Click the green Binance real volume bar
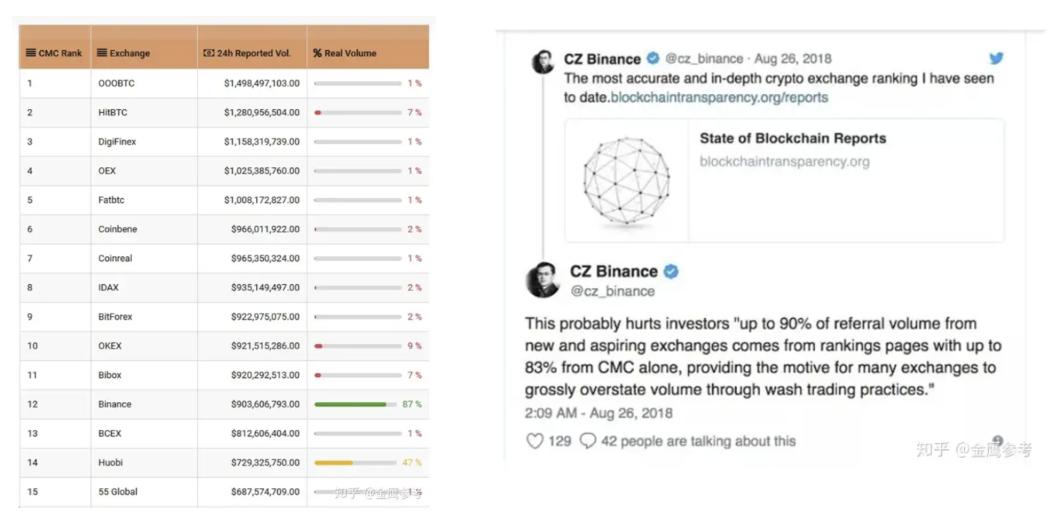The height and width of the screenshot is (524, 1058). click(350, 404)
